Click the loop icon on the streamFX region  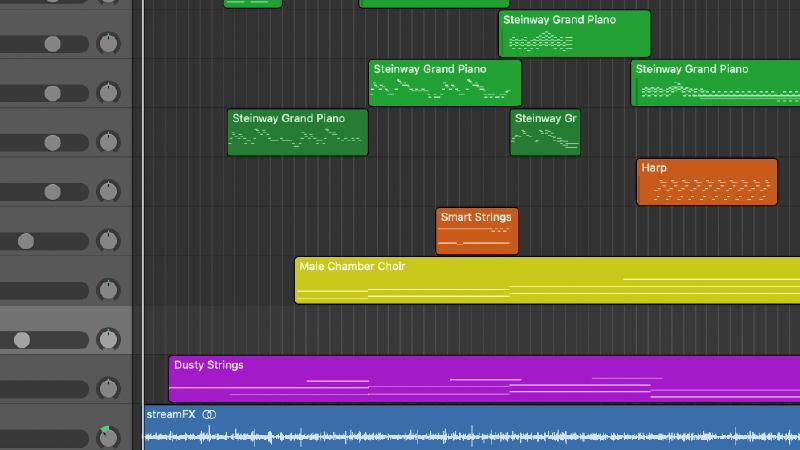point(209,414)
